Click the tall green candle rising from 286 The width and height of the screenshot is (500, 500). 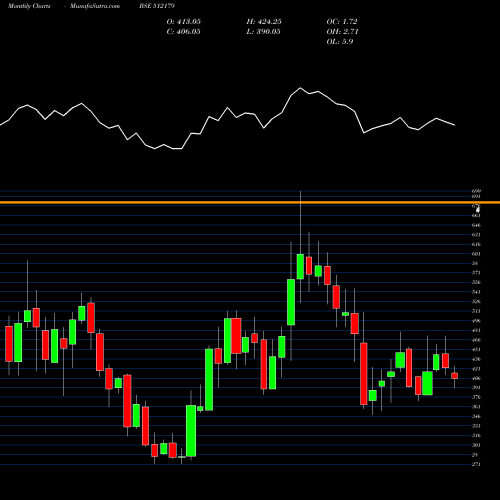coord(191,431)
